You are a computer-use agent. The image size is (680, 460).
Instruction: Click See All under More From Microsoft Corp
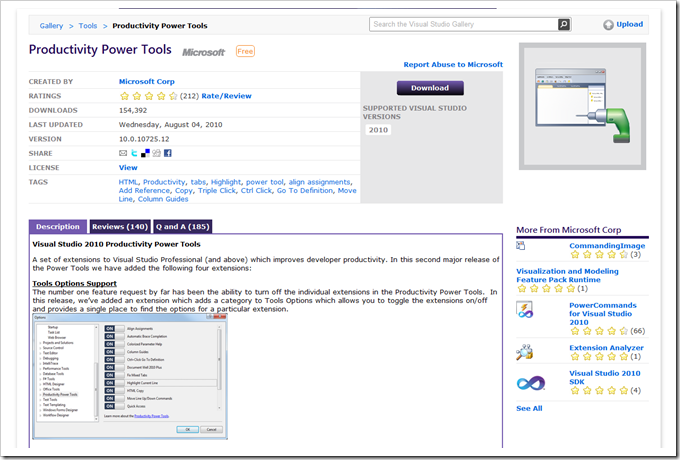[x=529, y=408]
